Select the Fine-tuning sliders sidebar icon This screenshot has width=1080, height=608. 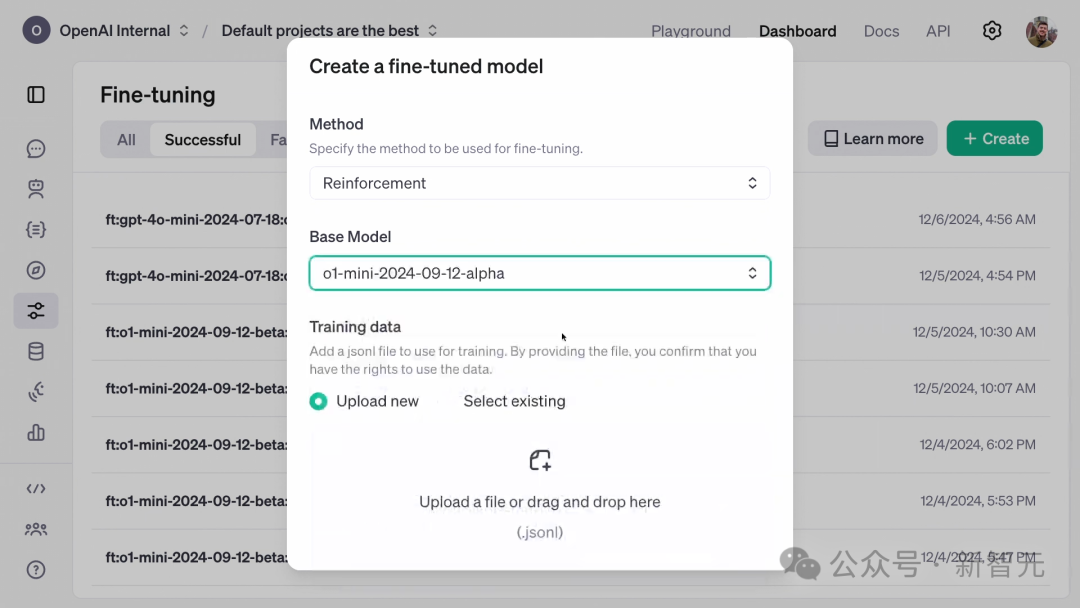(36, 311)
